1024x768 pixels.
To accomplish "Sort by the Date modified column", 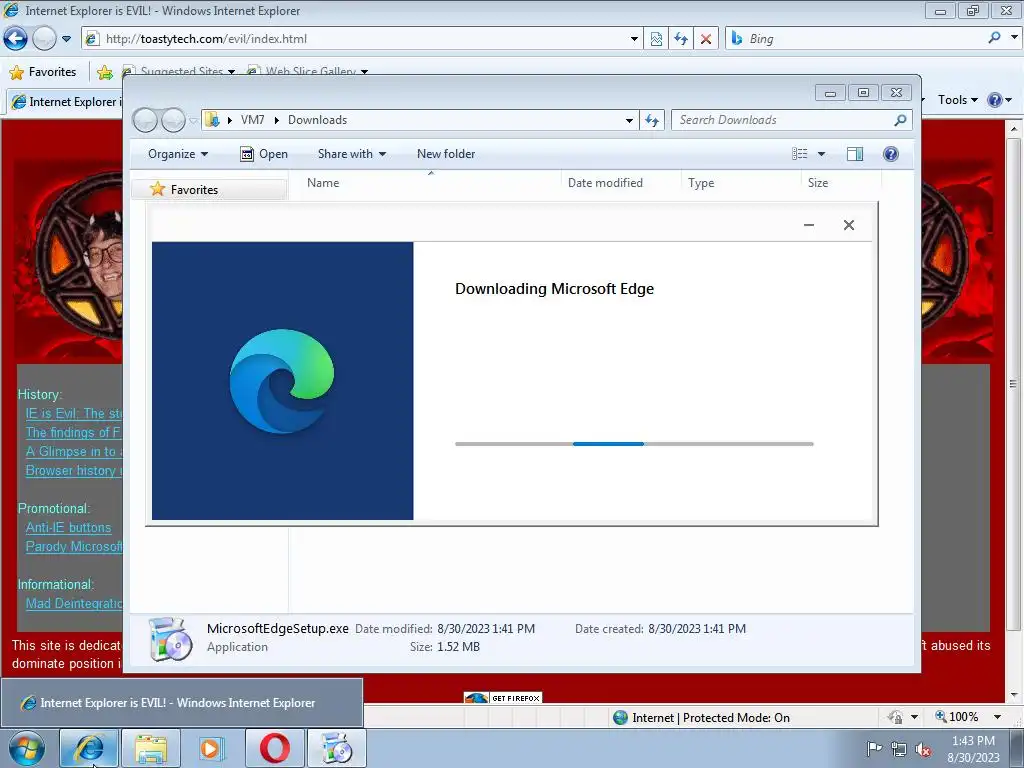I will pos(620,183).
